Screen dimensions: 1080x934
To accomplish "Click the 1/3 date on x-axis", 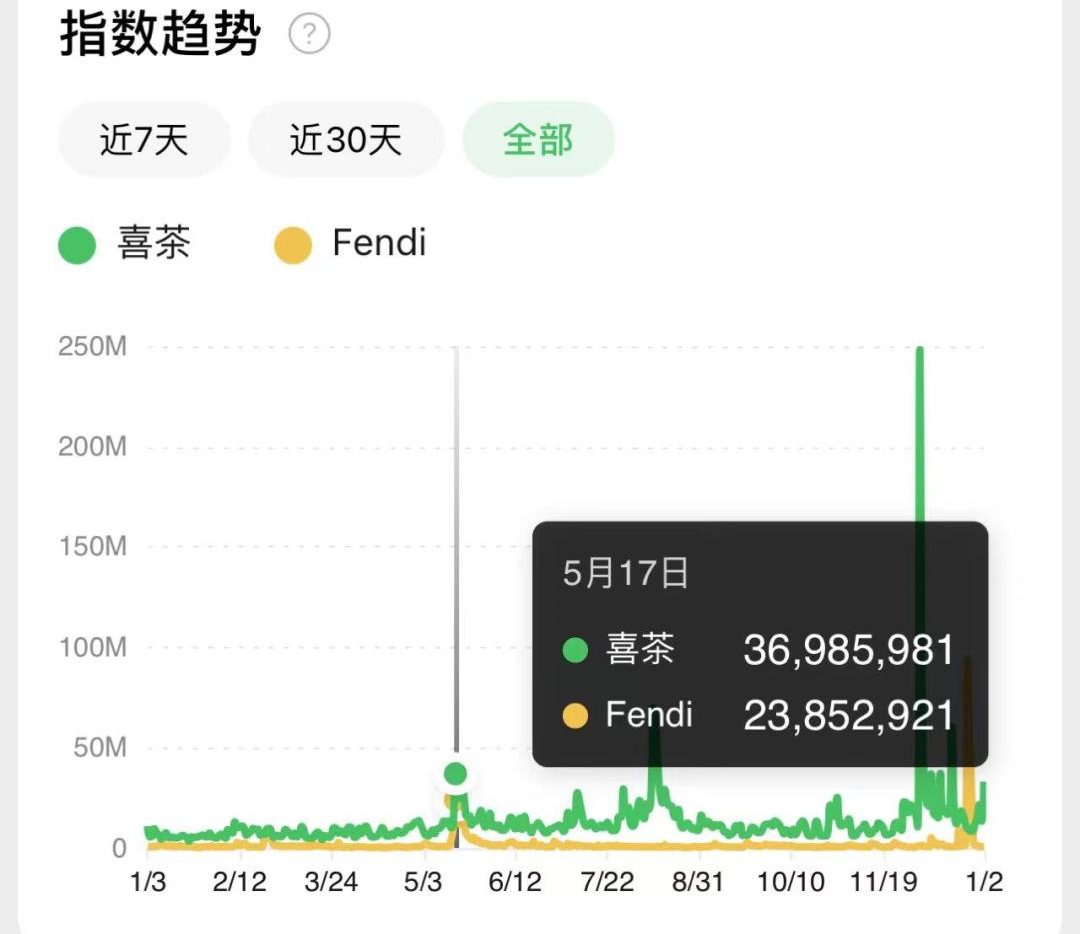I will pos(148,882).
